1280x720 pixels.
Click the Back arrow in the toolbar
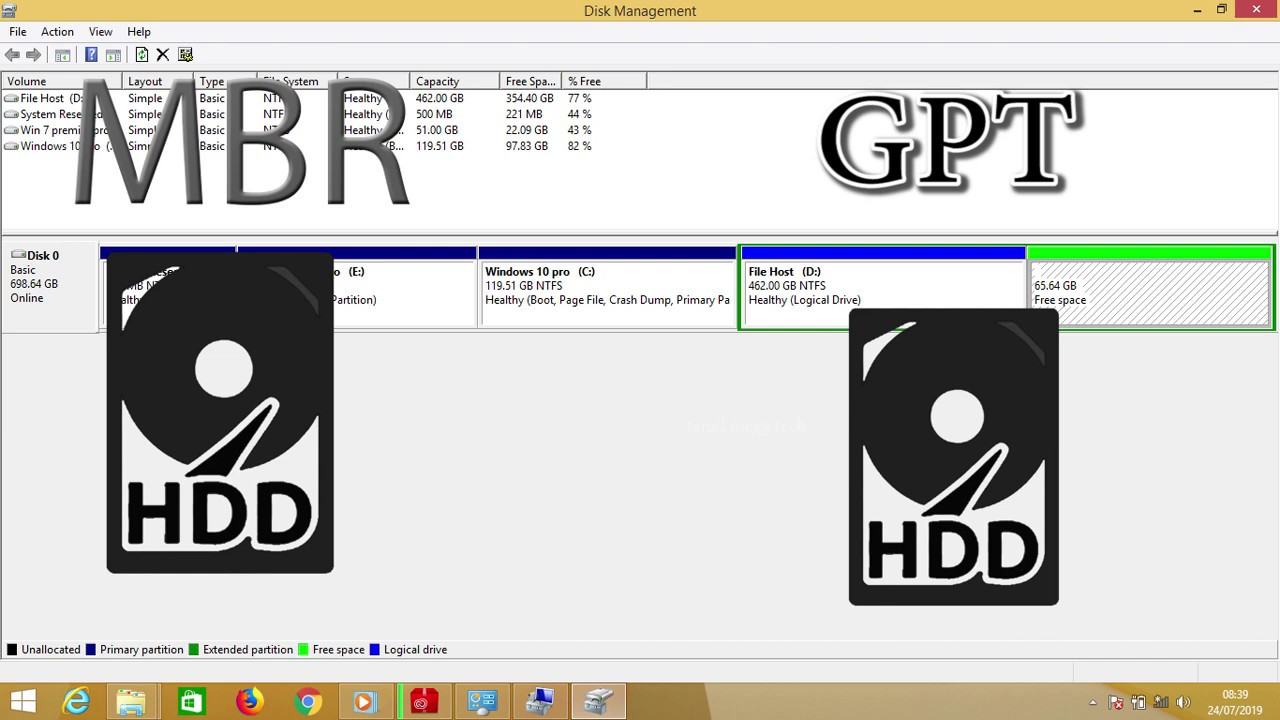tap(12, 55)
